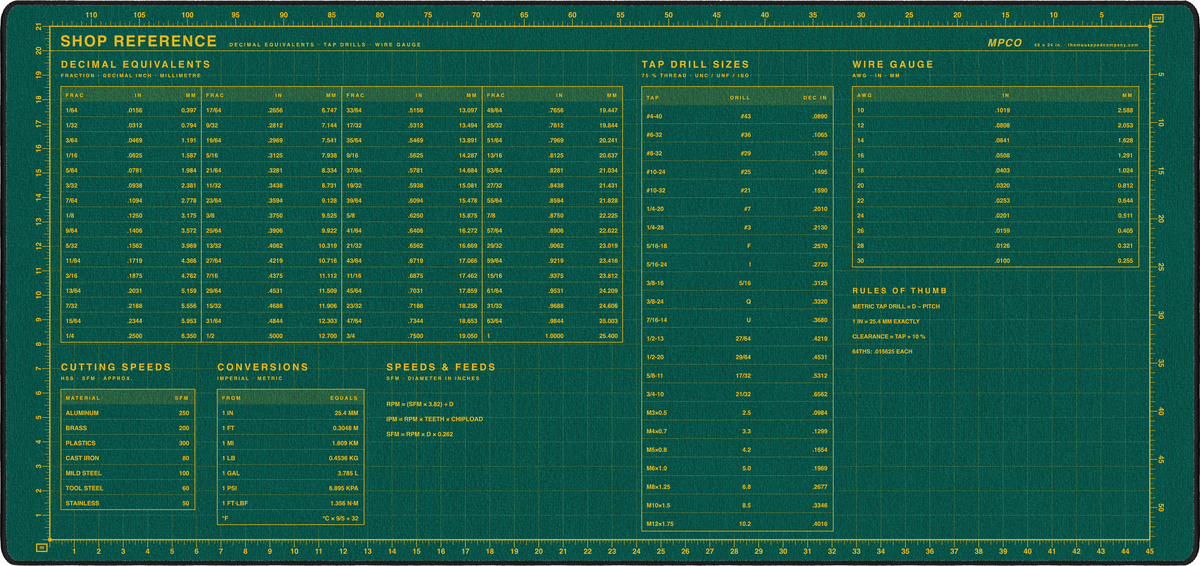Click the '10.2' drill size cell
This screenshot has height=566, width=1200.
pos(745,524)
